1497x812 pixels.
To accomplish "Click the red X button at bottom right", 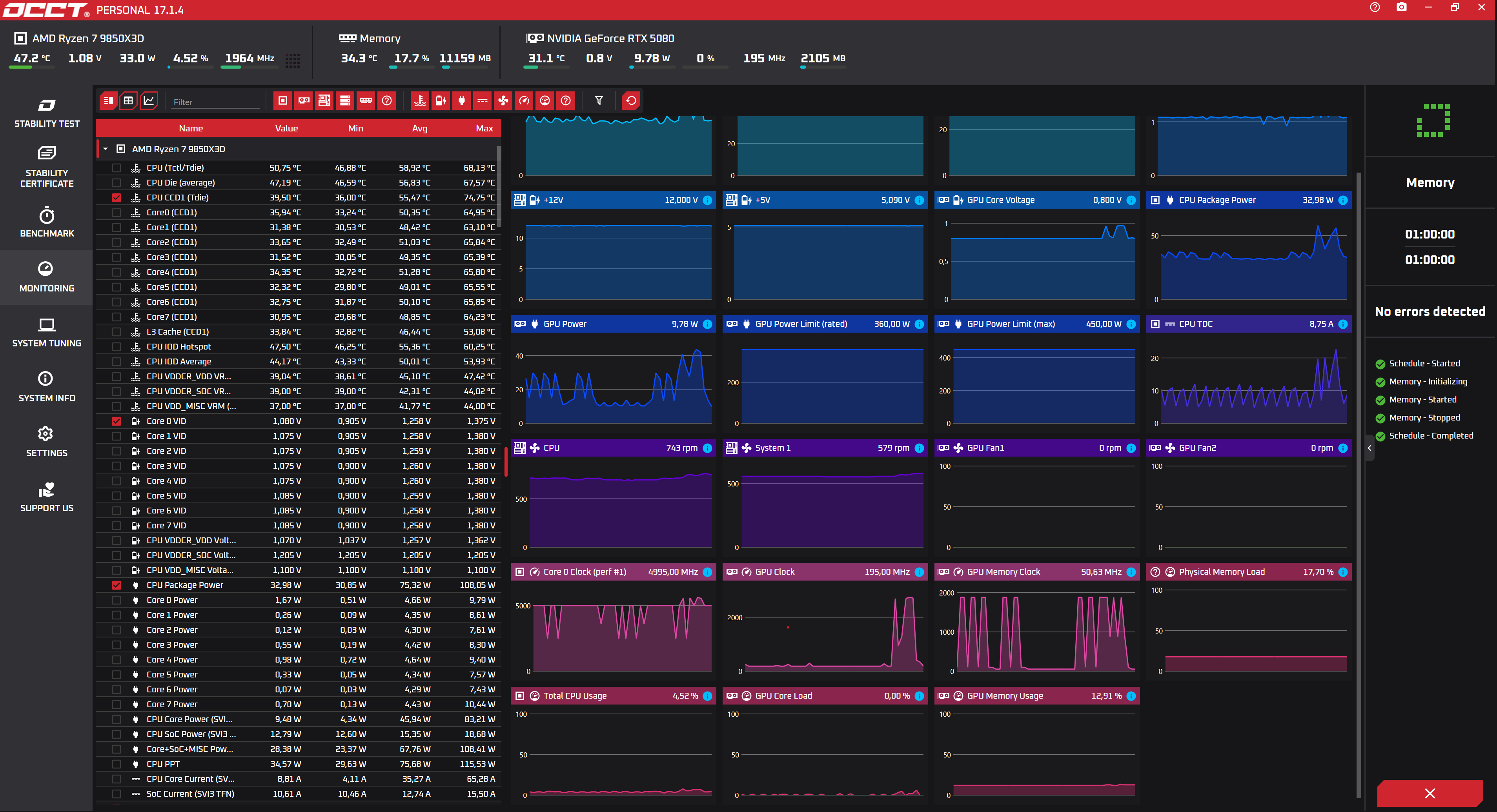I will (x=1430, y=793).
